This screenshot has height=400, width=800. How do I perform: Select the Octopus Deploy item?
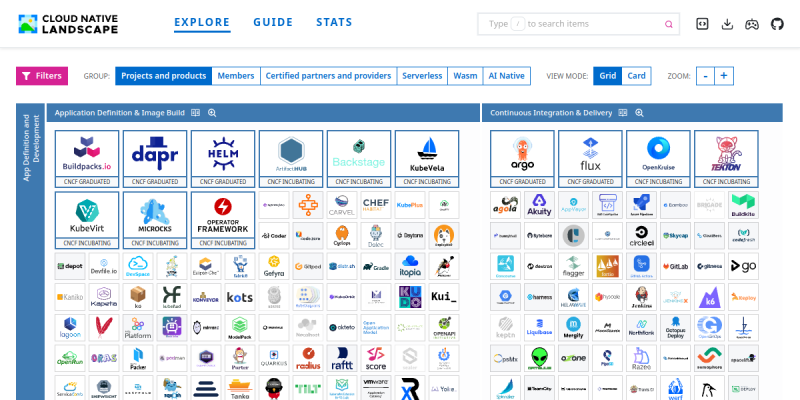pos(676,328)
